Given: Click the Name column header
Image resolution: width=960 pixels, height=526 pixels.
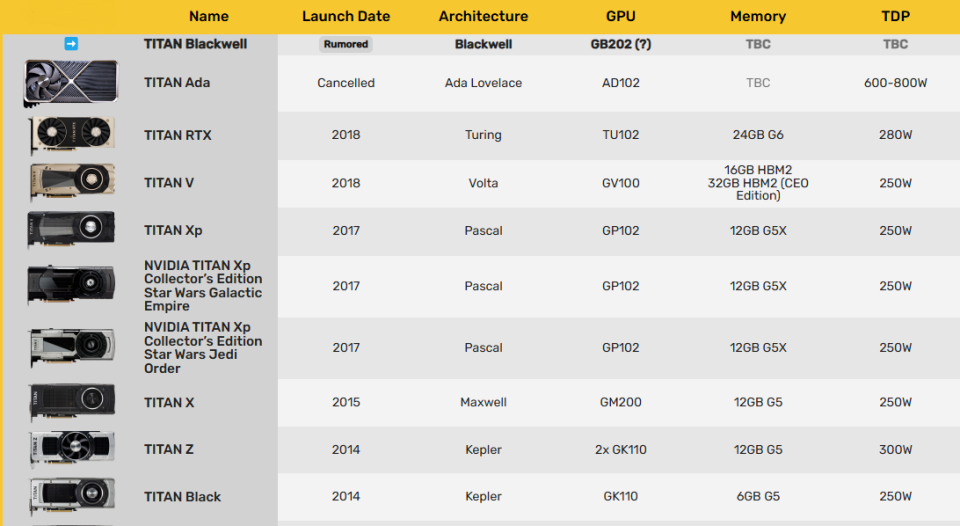Looking at the screenshot, I should click(x=209, y=17).
